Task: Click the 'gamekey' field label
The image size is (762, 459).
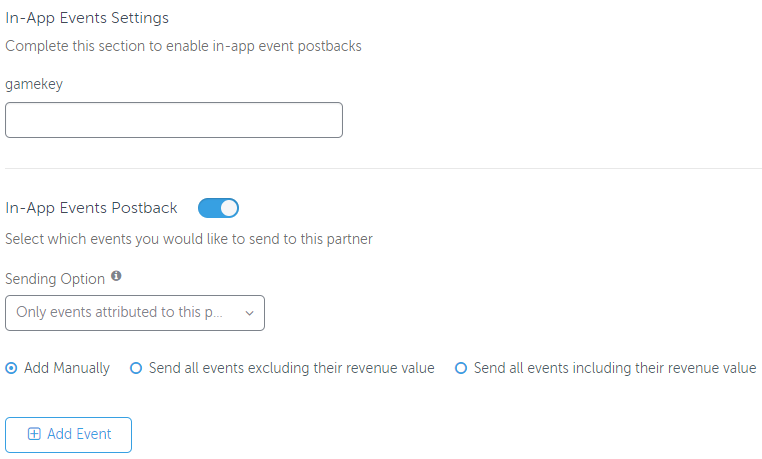Action: (34, 84)
